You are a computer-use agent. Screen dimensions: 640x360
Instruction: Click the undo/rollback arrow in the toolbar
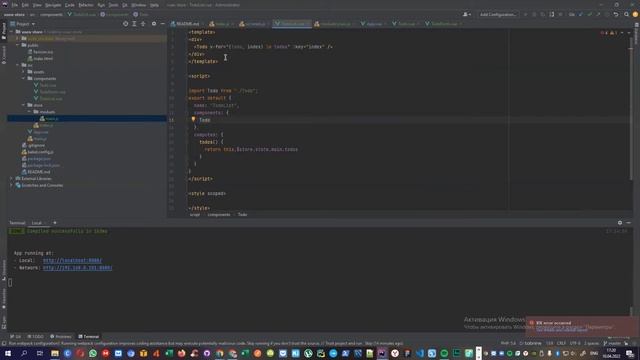pos(616,14)
